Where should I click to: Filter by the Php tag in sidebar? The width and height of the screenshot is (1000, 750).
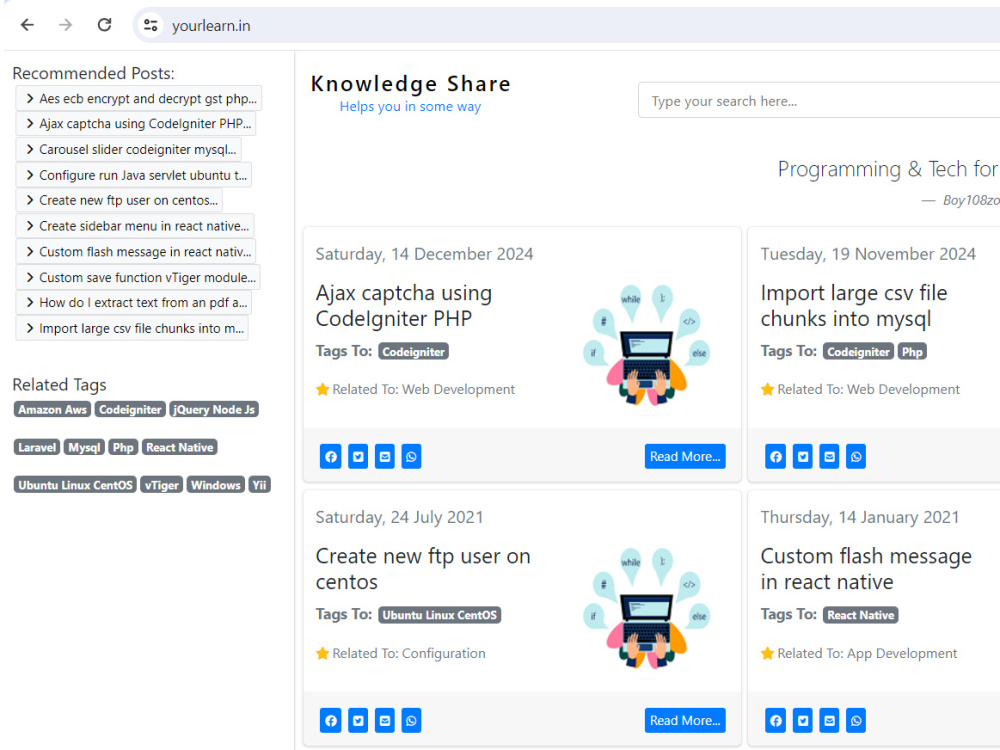pos(123,447)
